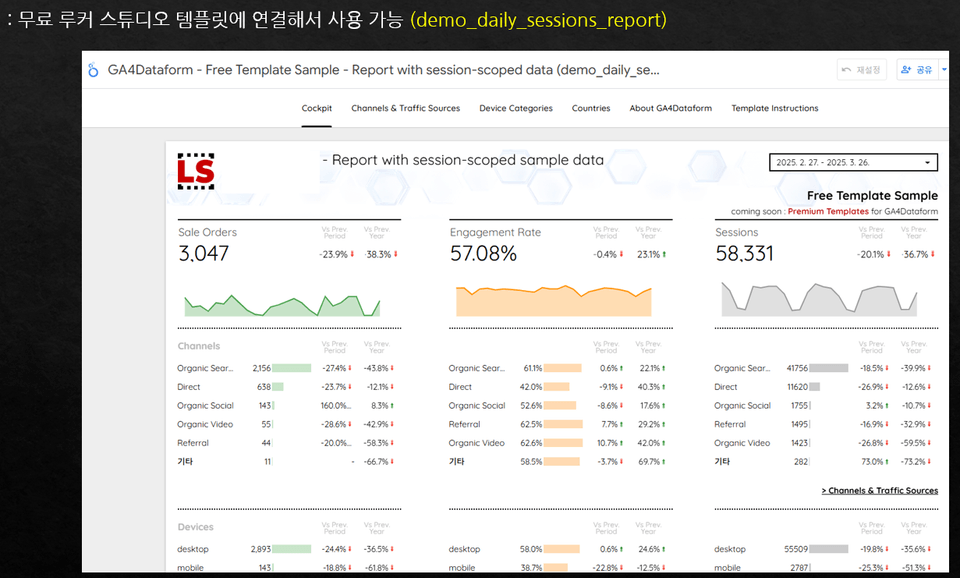Open the date range picker dropdown
The width and height of the screenshot is (960, 578).
853,162
